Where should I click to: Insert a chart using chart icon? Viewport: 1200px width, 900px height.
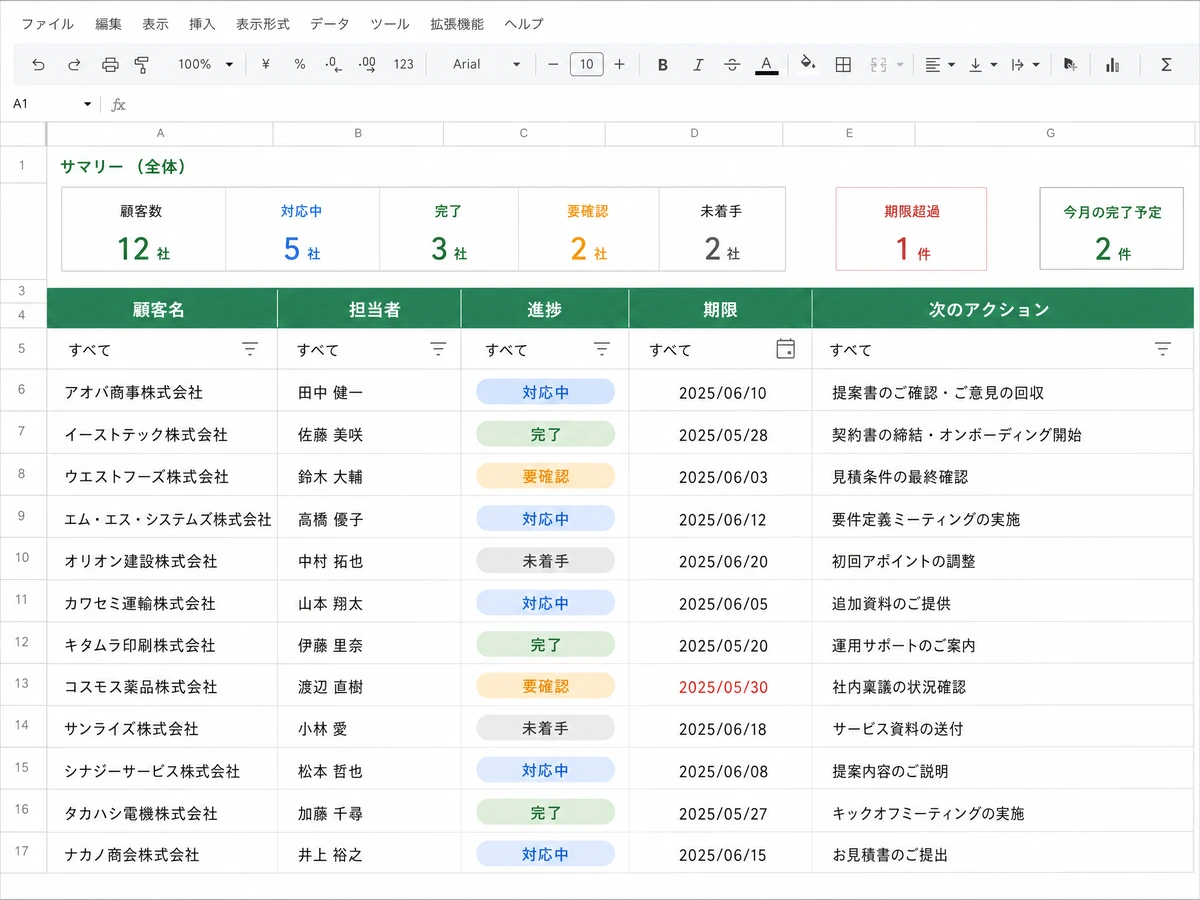[x=1112, y=64]
